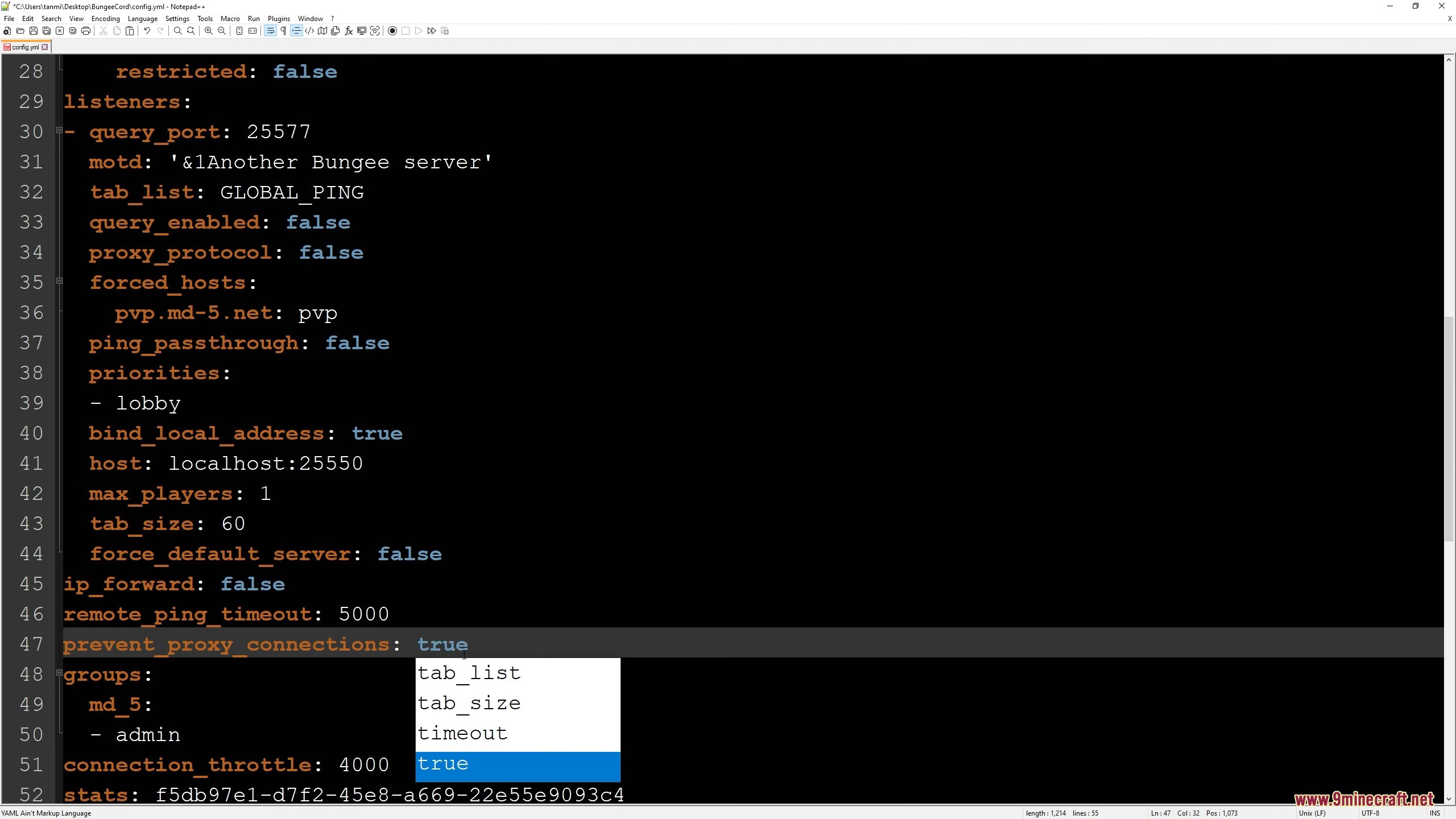
Task: Click the Undo toolbar icon
Action: click(147, 31)
